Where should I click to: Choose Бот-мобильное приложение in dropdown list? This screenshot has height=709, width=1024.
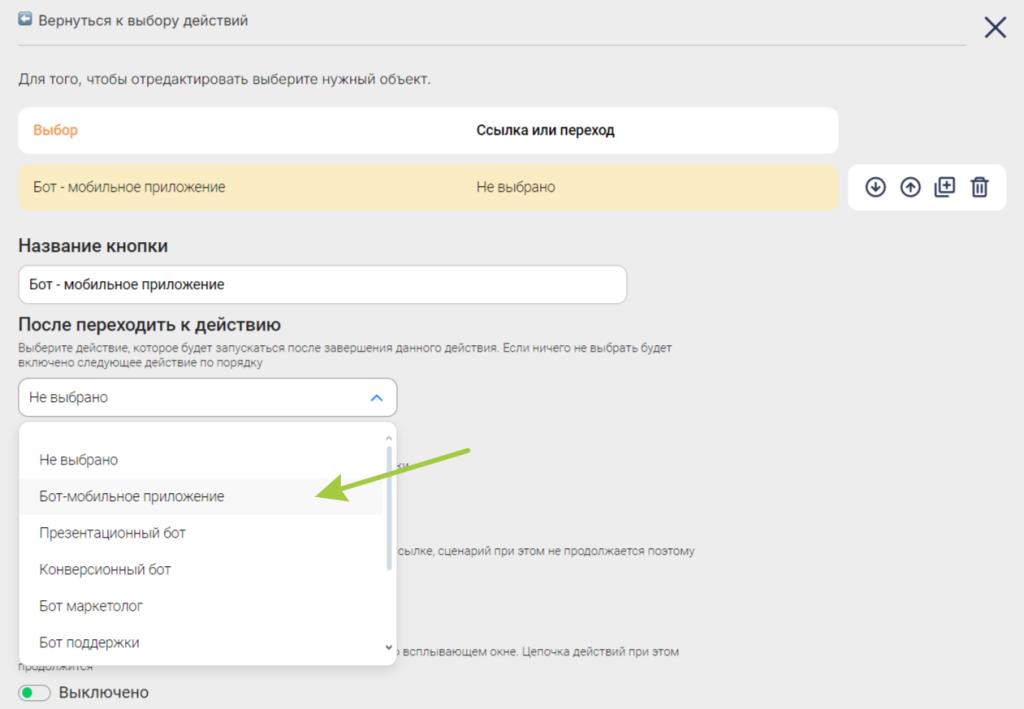201,497
